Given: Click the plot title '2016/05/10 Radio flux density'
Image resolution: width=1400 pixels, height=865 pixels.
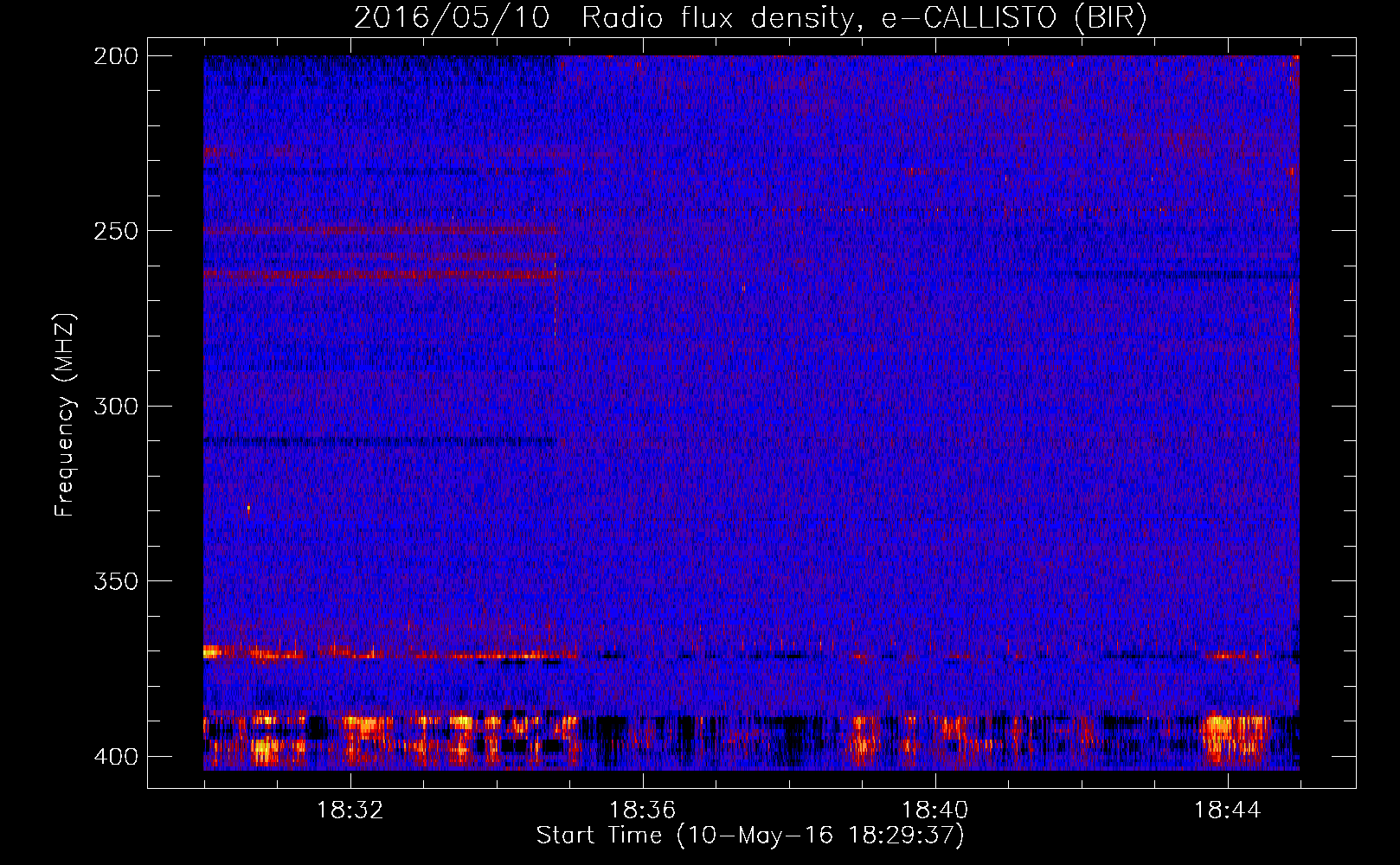Looking at the screenshot, I should pyautogui.click(x=750, y=18).
